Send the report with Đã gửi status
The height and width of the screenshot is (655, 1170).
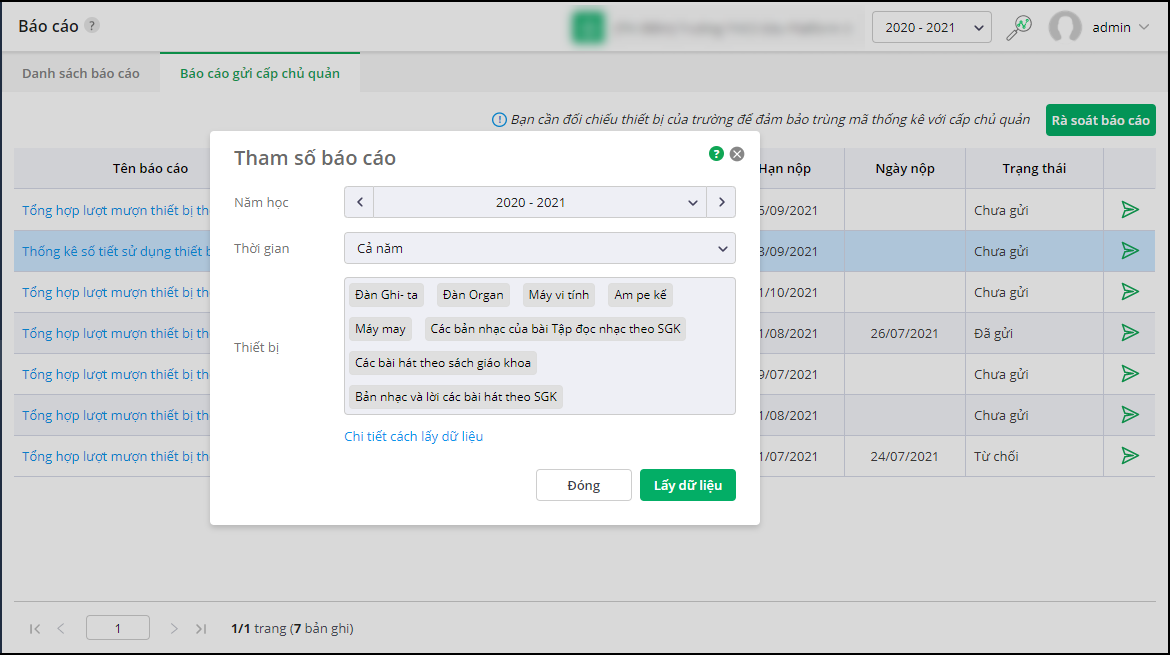[x=1130, y=333]
